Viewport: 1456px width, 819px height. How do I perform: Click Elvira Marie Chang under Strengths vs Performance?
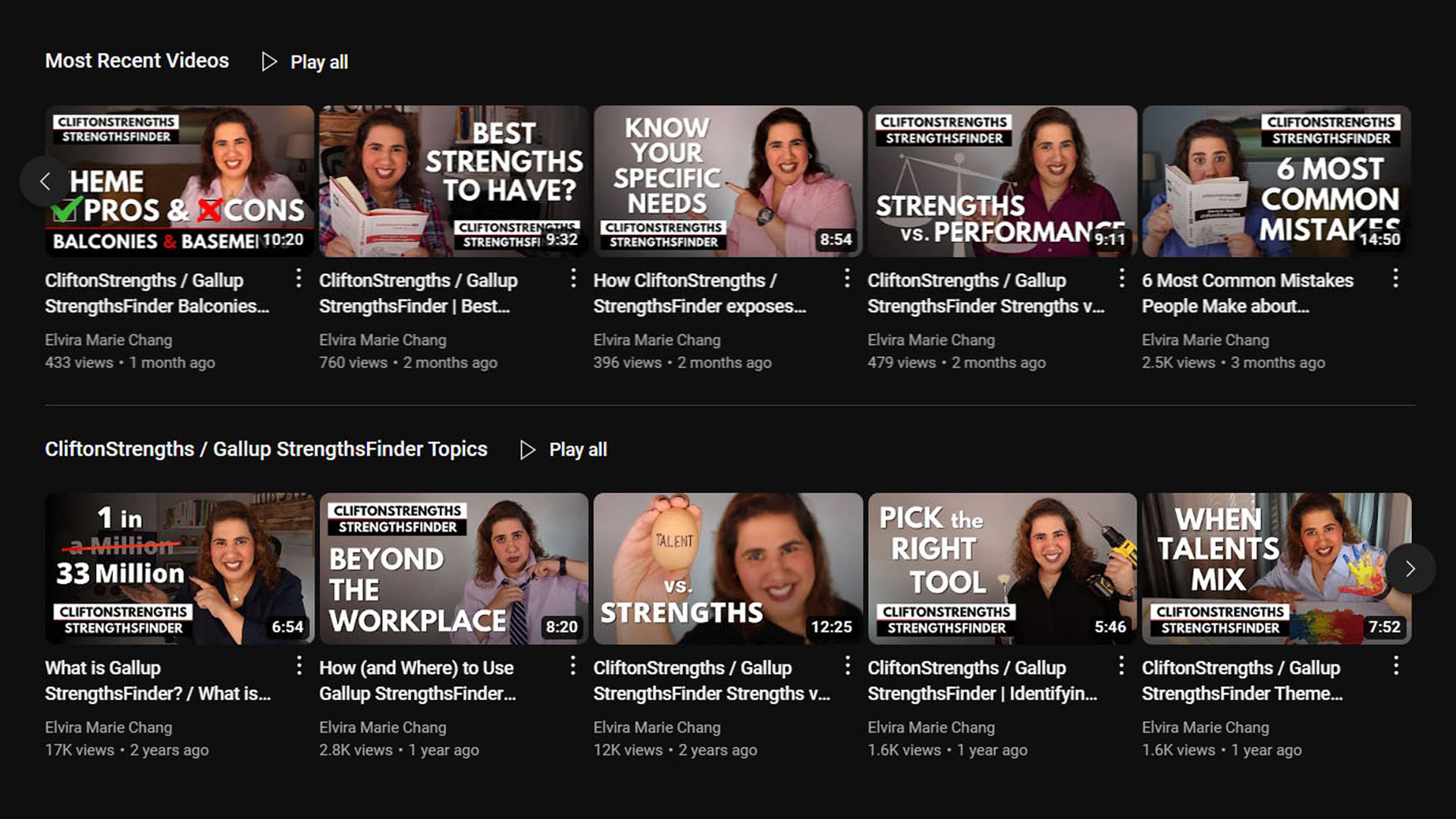[930, 340]
